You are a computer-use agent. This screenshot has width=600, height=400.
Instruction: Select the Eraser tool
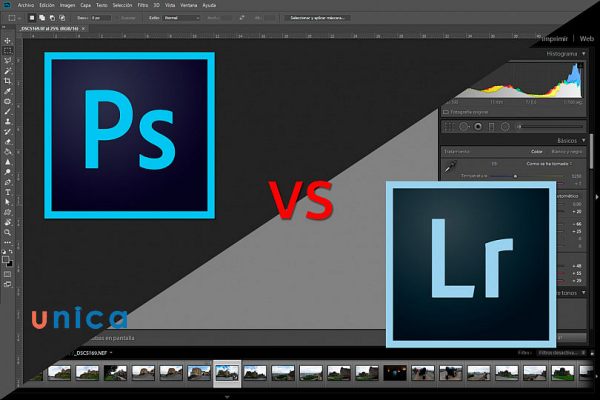(x=8, y=142)
